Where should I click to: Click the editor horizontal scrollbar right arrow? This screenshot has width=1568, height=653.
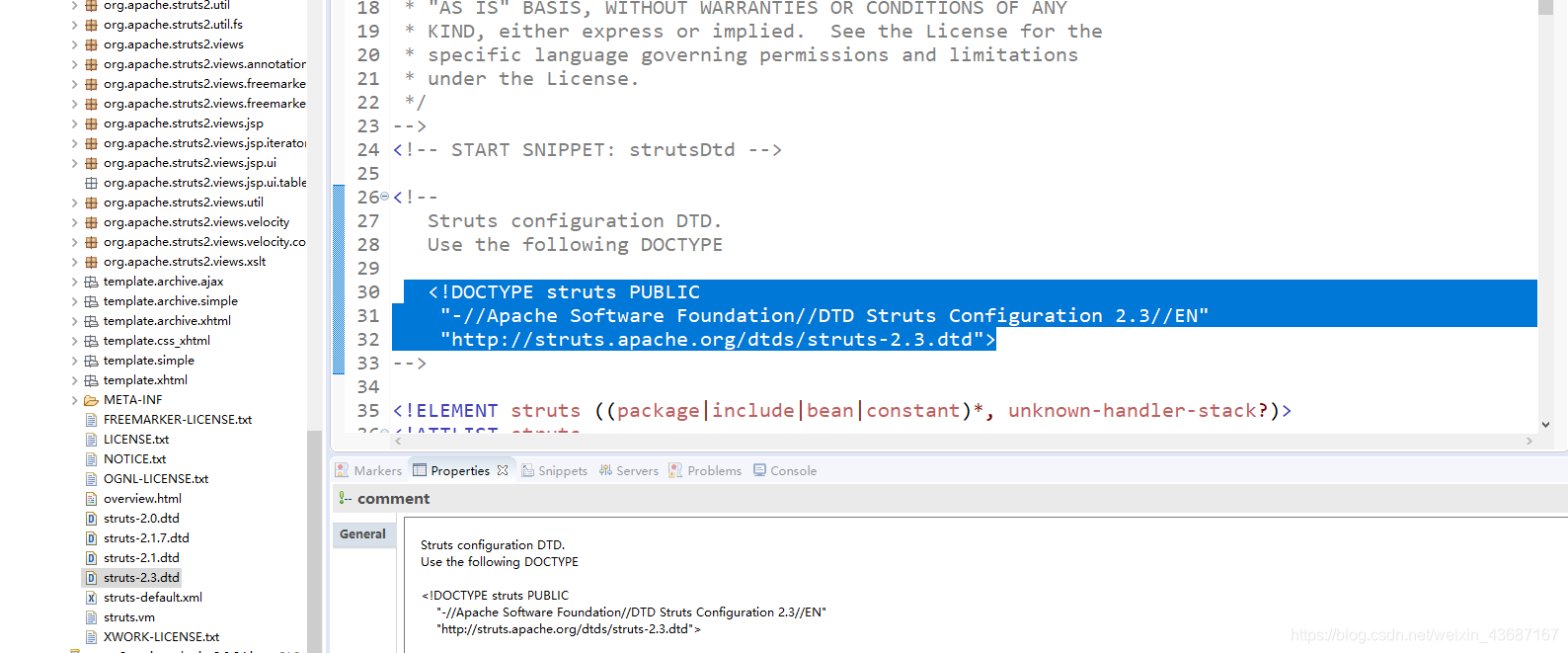[1529, 442]
